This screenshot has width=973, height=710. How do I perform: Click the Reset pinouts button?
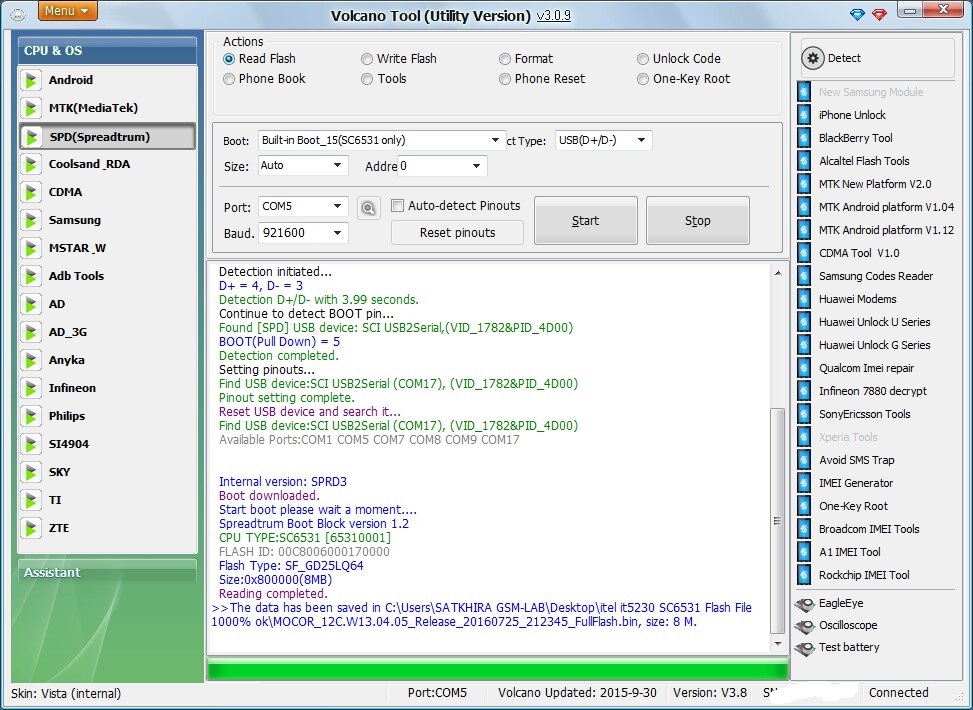(457, 233)
